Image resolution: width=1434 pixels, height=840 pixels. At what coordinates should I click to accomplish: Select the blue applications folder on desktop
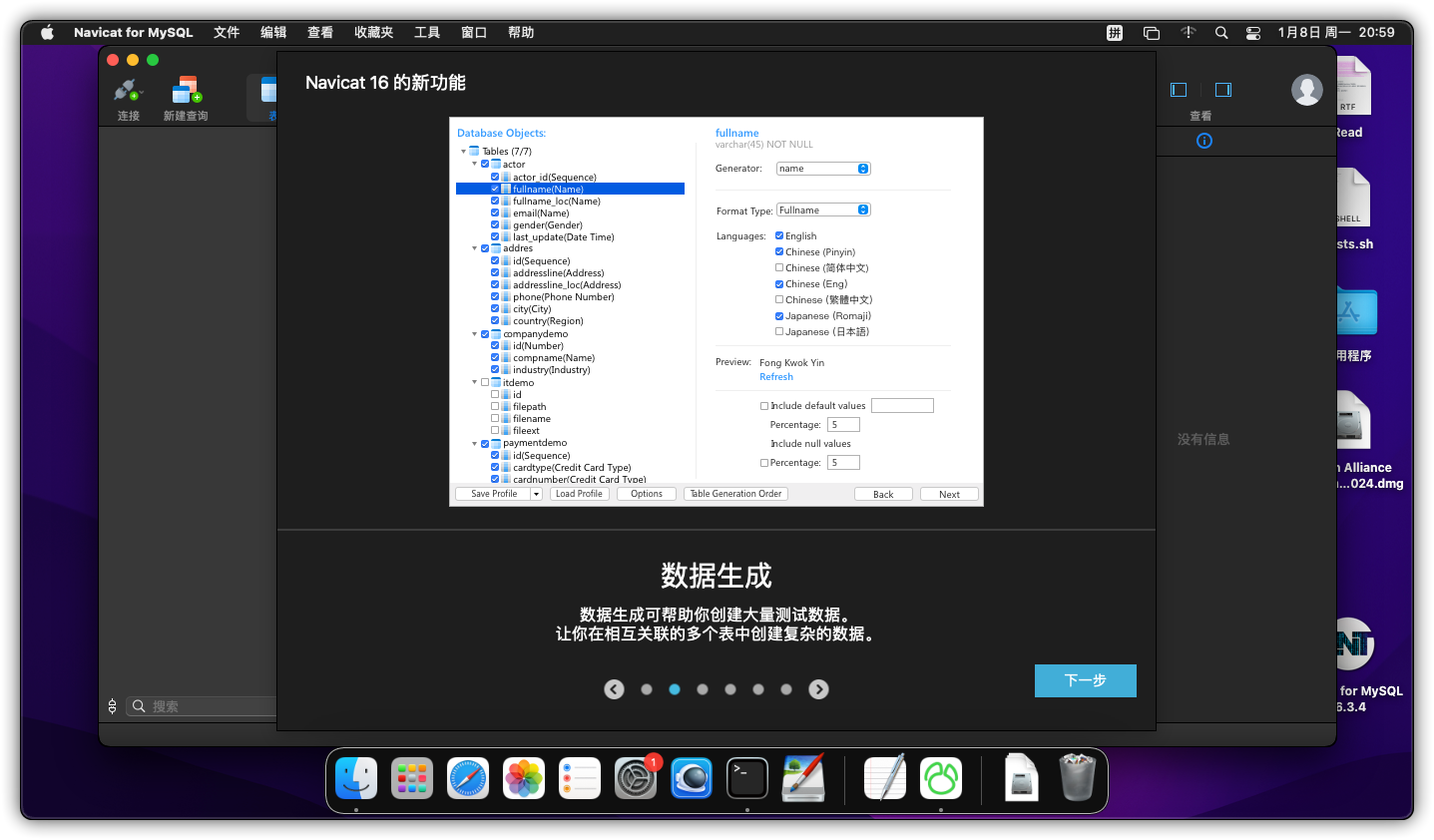[1356, 311]
